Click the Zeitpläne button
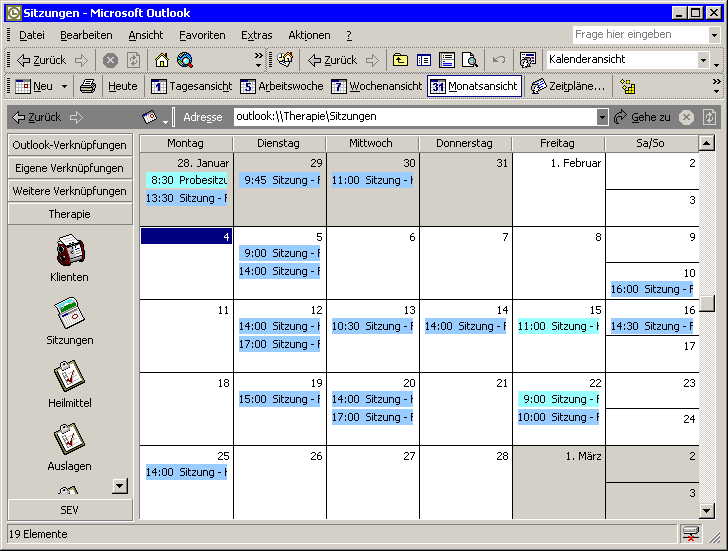 tap(568, 86)
